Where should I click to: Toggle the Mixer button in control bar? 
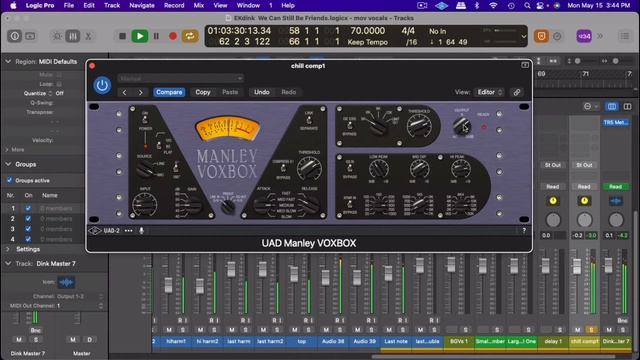click(x=73, y=36)
